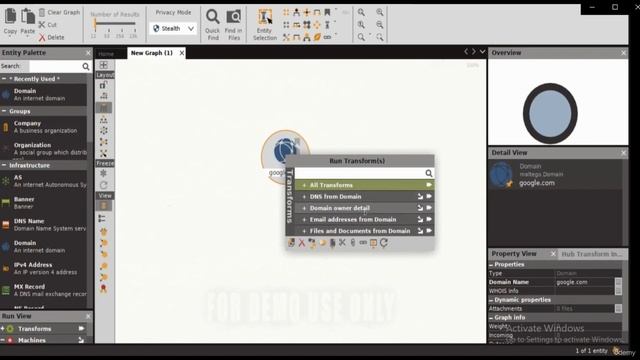The width and height of the screenshot is (640, 360).
Task: Expand the DNS from Domain transform set
Action: pyautogui.click(x=304, y=197)
